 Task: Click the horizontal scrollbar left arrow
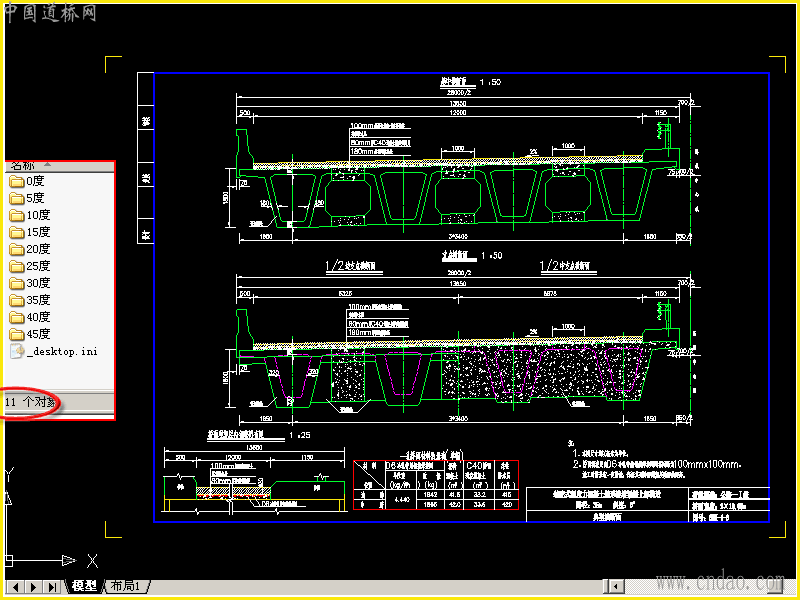click(617, 586)
